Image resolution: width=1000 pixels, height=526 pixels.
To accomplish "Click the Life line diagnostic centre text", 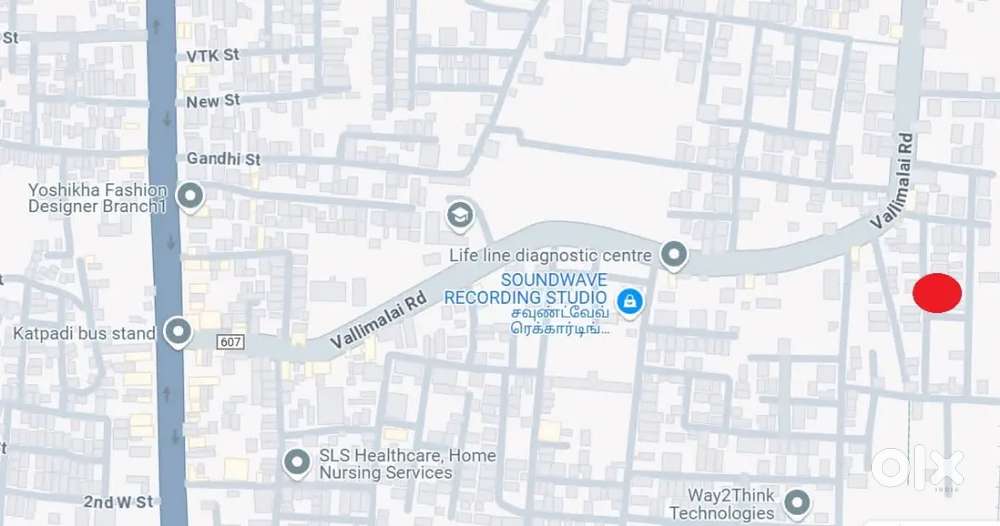I will pos(550,256).
